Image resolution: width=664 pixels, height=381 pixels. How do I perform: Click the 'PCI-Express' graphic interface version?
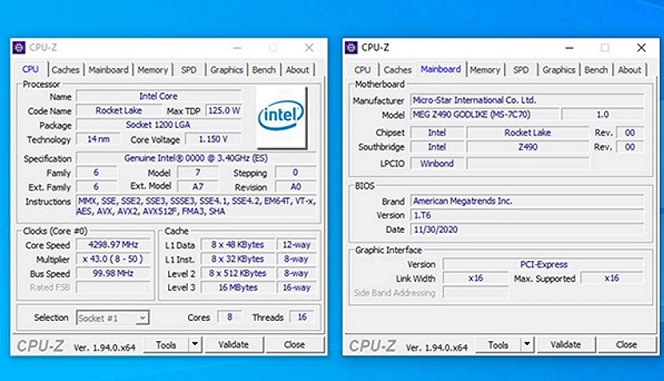coord(543,265)
